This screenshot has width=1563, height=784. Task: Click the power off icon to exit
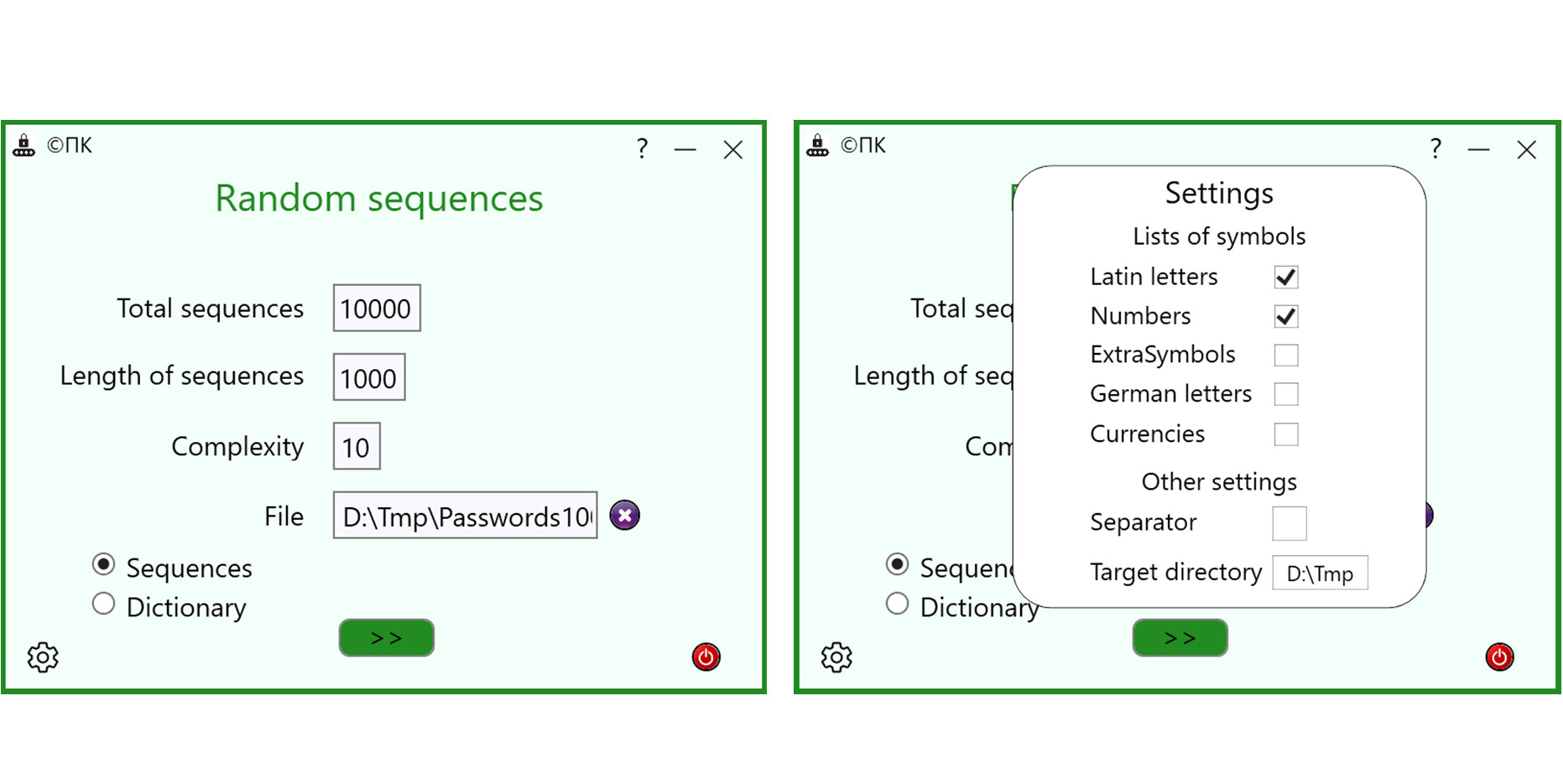click(706, 657)
